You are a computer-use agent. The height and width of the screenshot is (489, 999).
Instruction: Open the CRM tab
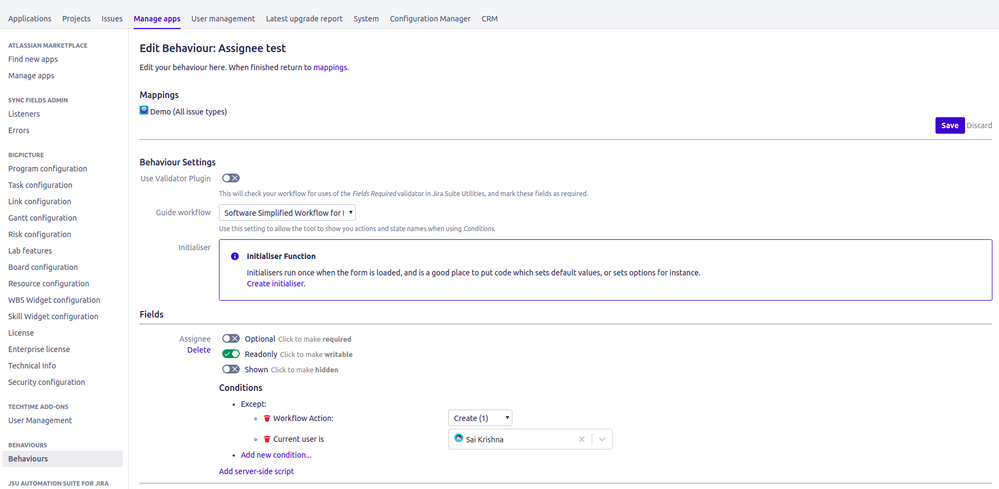coord(490,18)
